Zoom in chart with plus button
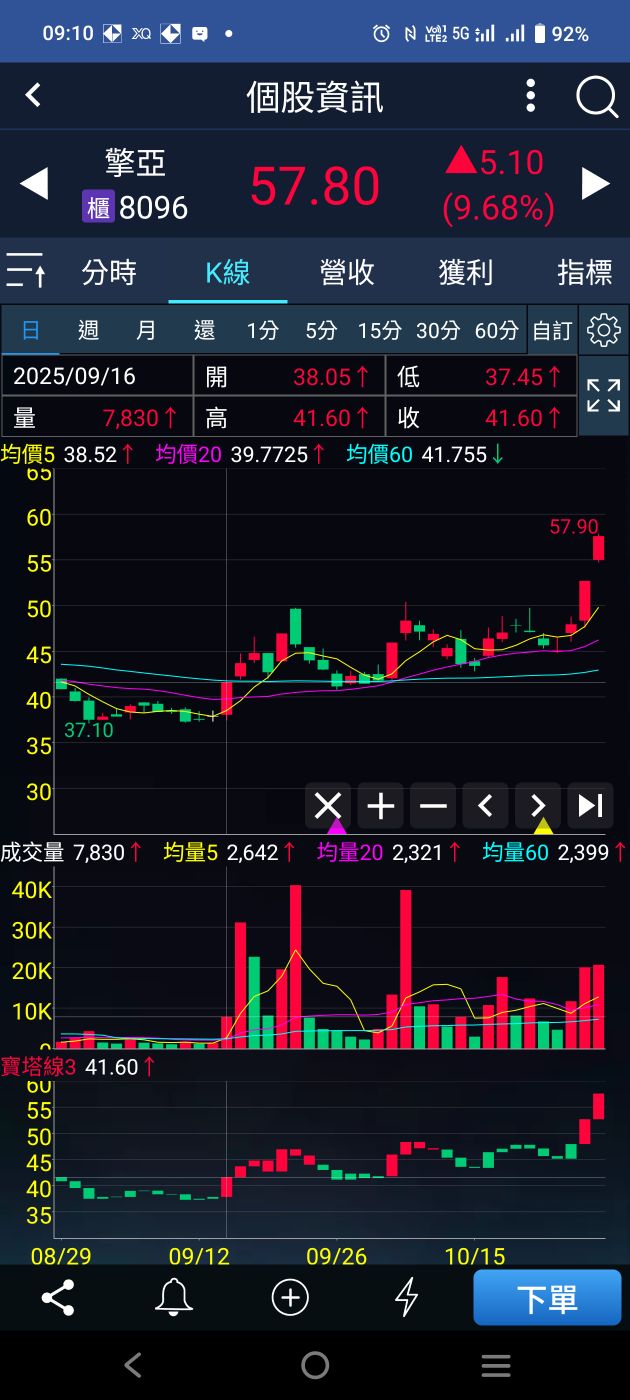The width and height of the screenshot is (630, 1400). [380, 806]
